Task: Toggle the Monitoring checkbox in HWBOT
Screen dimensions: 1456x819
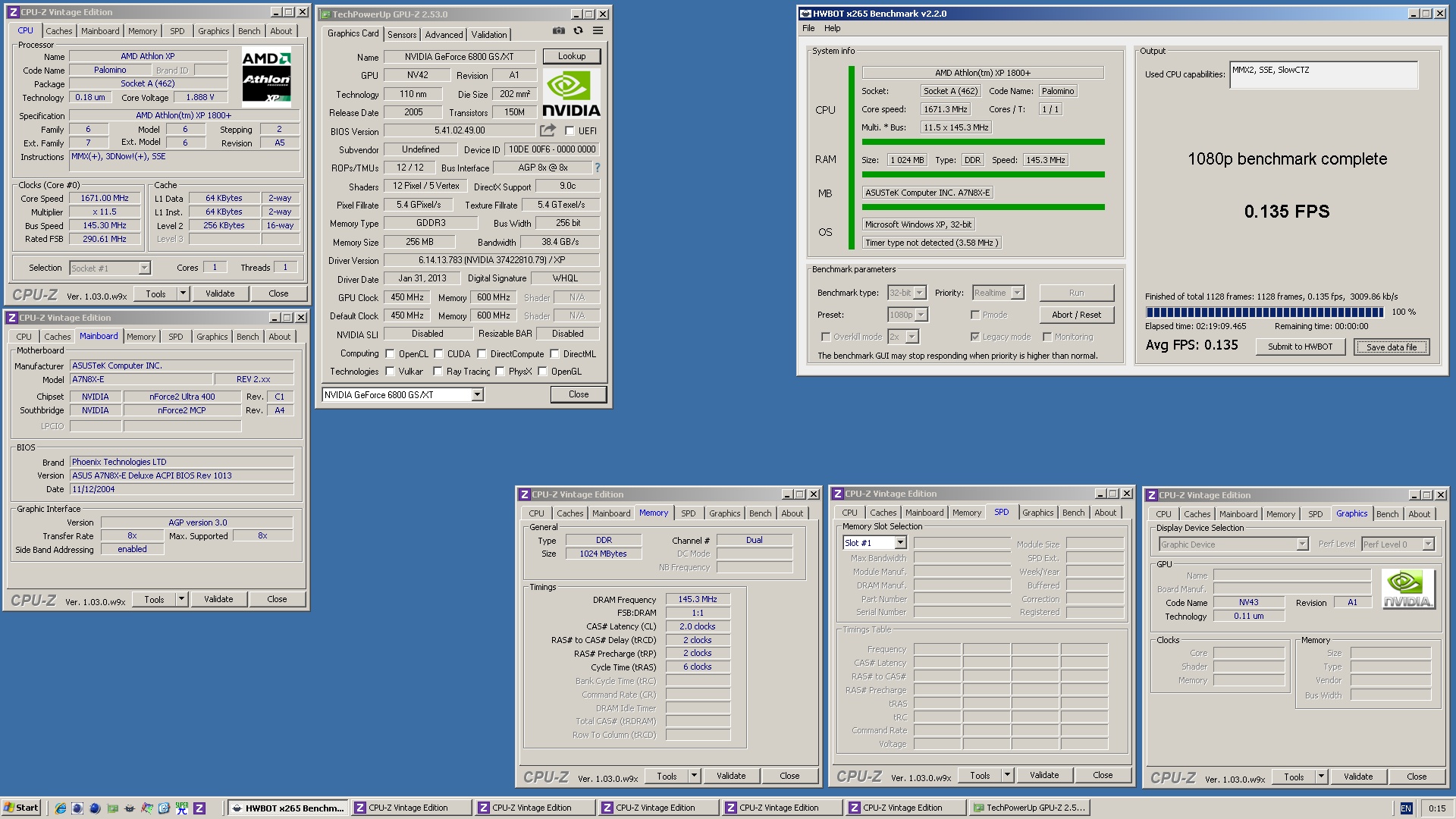Action: pyautogui.click(x=1047, y=337)
